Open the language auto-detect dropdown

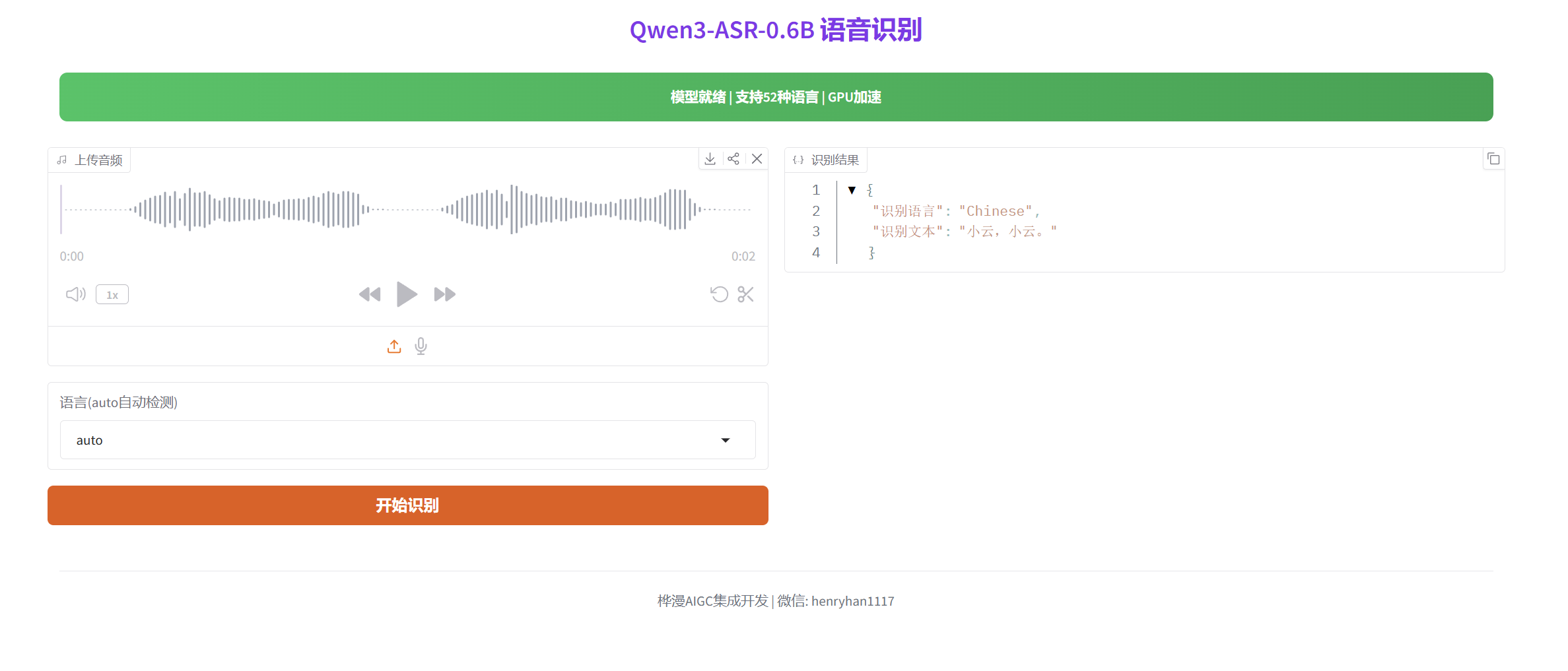pyautogui.click(x=407, y=440)
